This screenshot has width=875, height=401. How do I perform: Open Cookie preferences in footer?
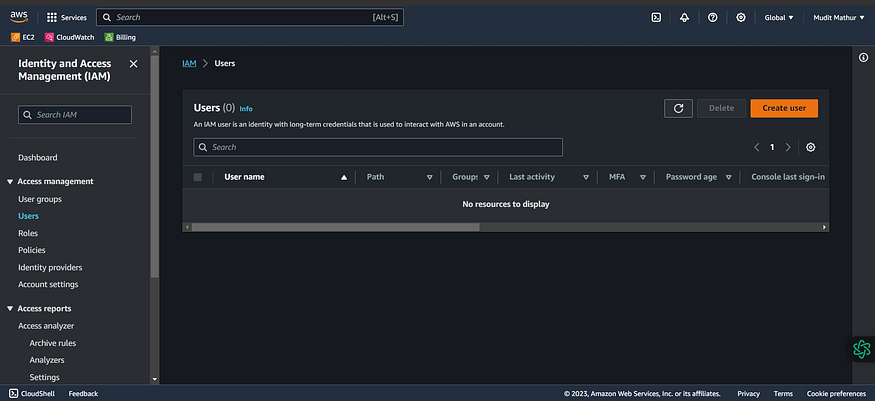click(836, 394)
